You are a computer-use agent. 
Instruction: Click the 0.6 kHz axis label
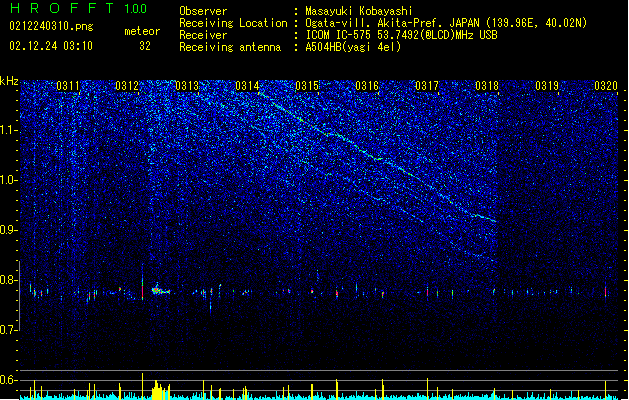[9, 380]
